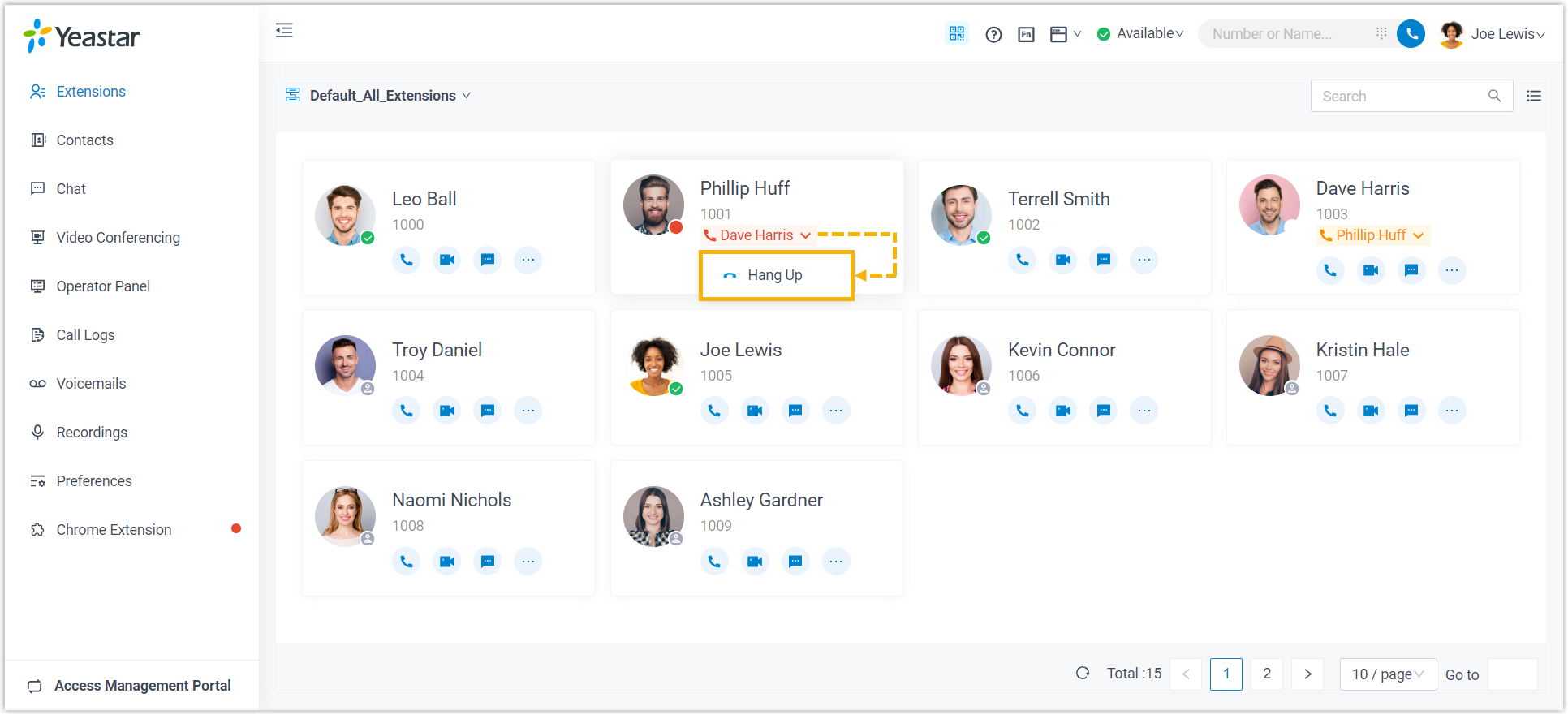The width and height of the screenshot is (1568, 715).
Task: Open Chrome Extension page
Action: click(x=114, y=530)
